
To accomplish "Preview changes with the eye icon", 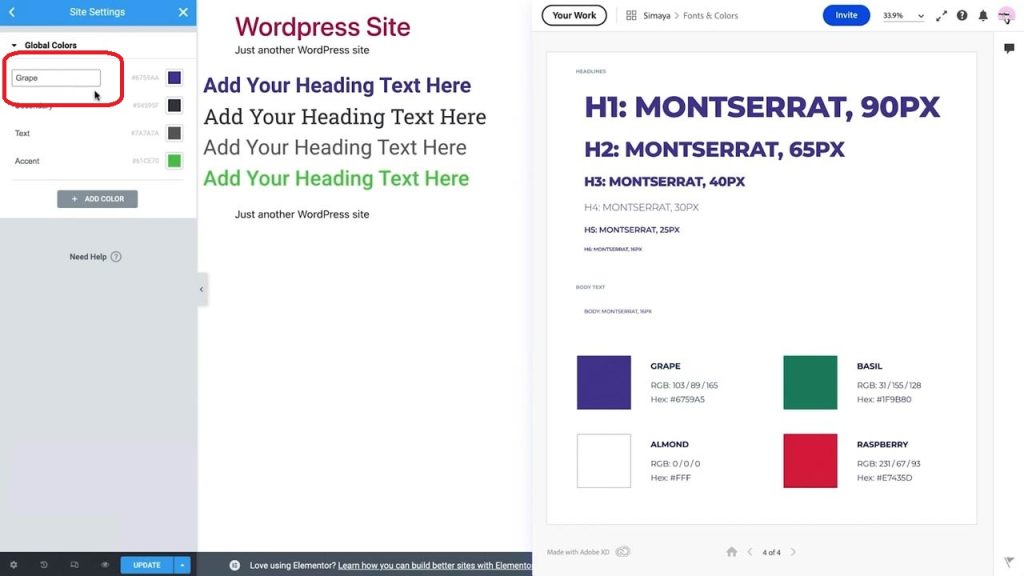I will 104,565.
